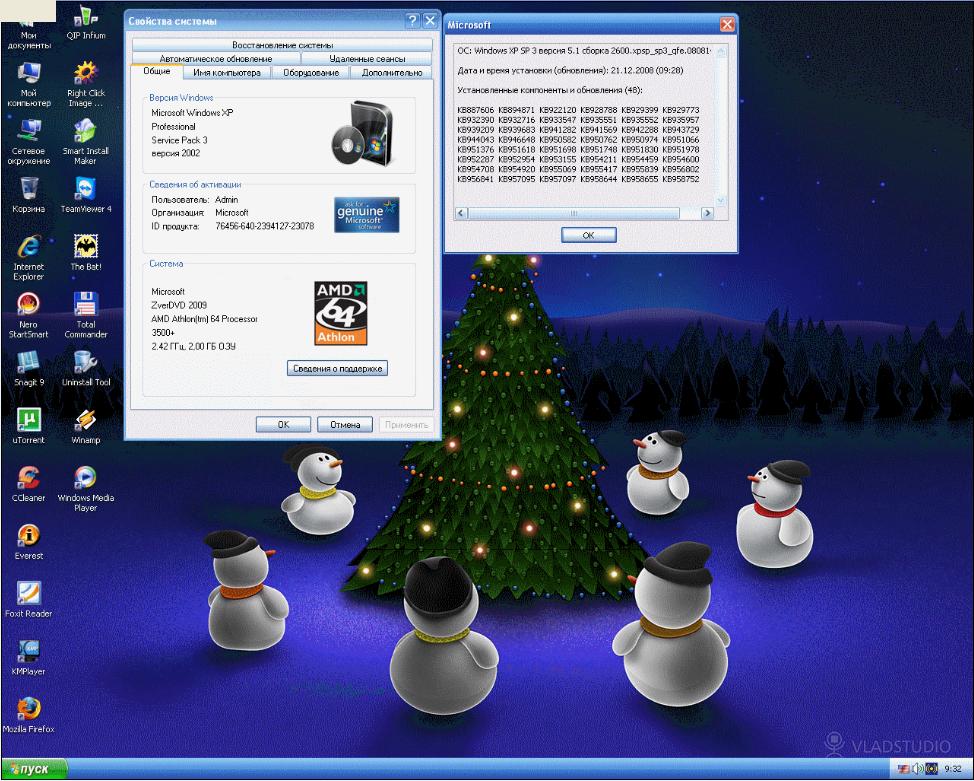This screenshot has width=974, height=781.
Task: Click the ZverDVD 2009 text
Action: (x=179, y=305)
